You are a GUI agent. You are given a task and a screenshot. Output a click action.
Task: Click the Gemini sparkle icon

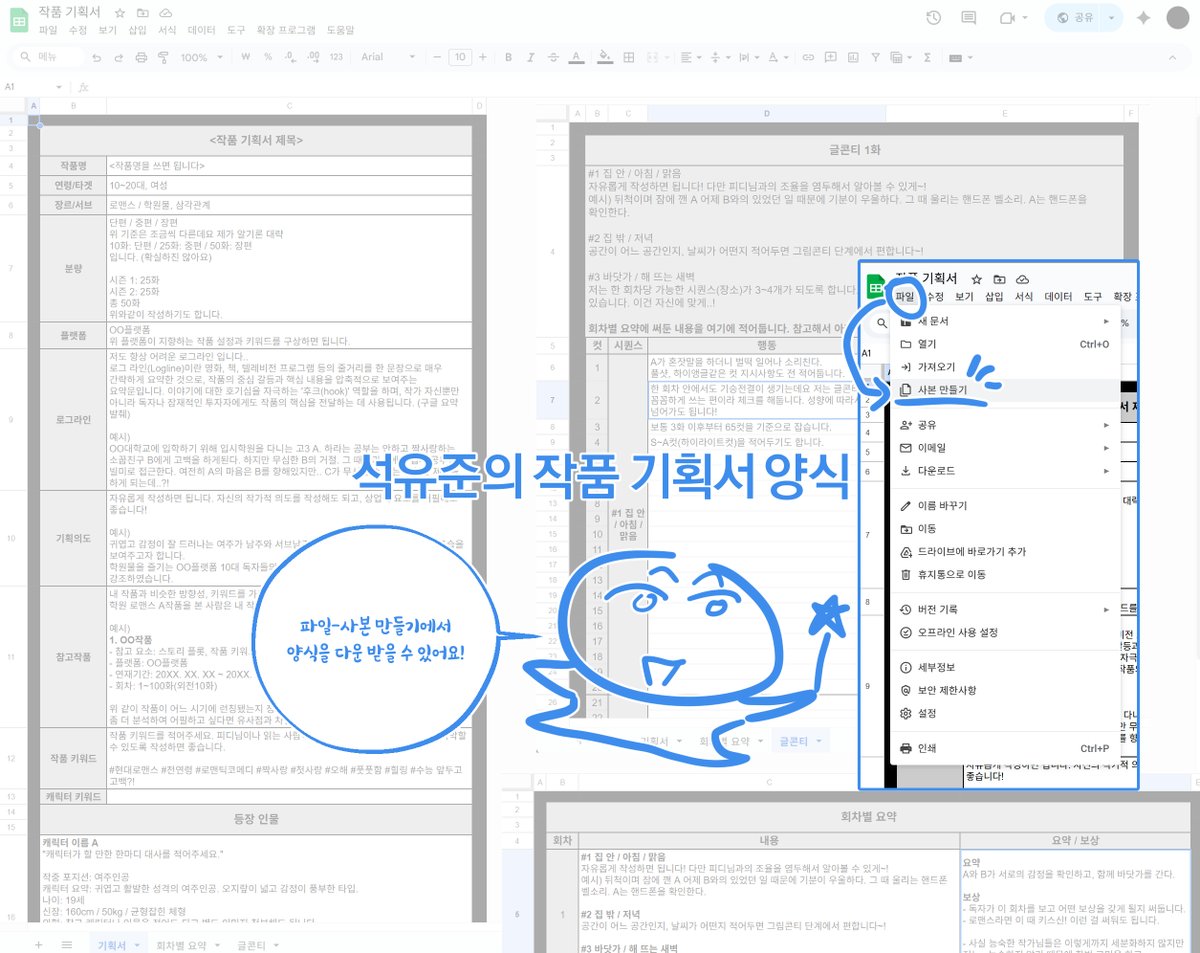click(1143, 18)
